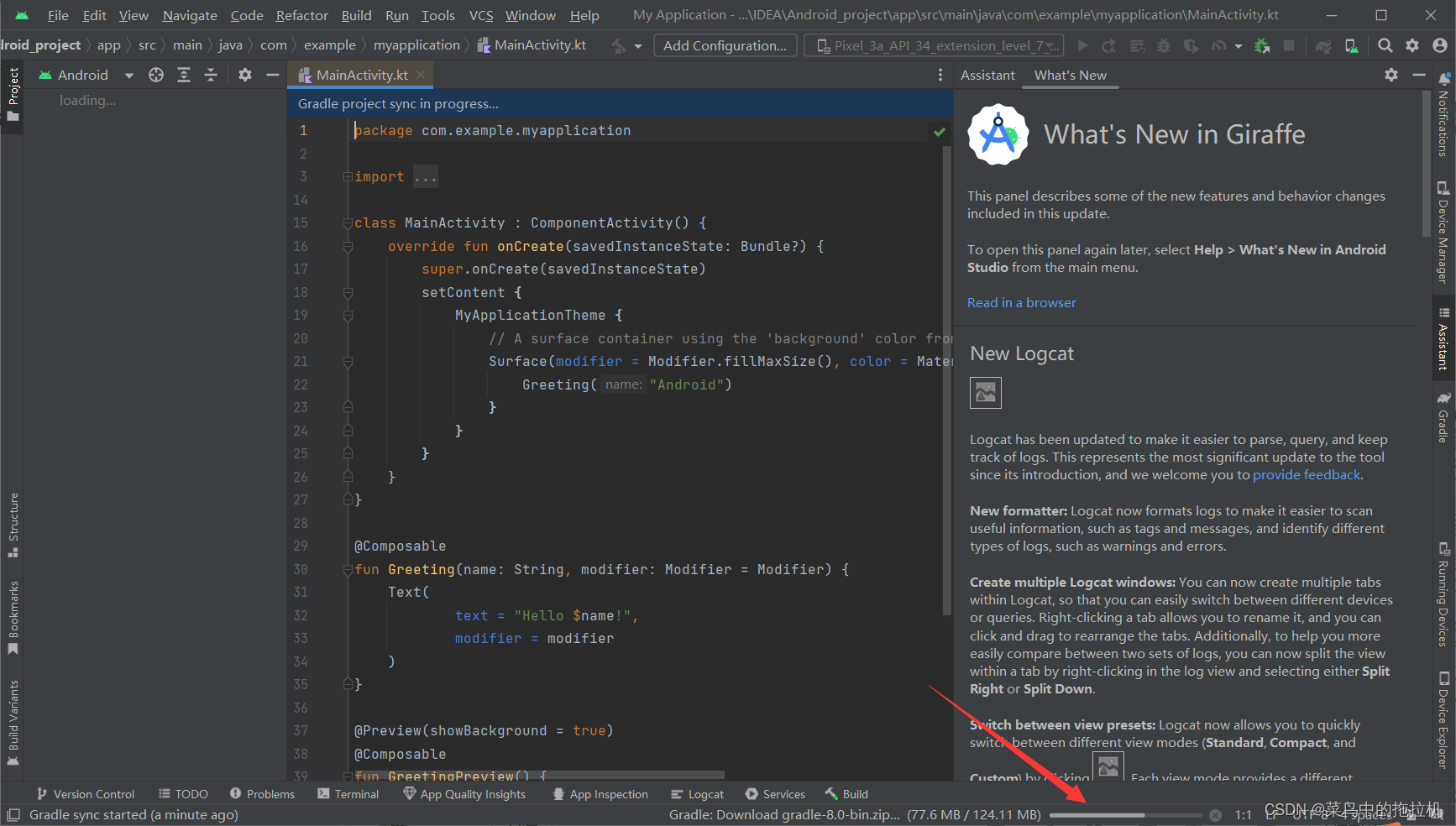The height and width of the screenshot is (826, 1456).
Task: Click Collapse All in Project panel
Action: point(211,76)
